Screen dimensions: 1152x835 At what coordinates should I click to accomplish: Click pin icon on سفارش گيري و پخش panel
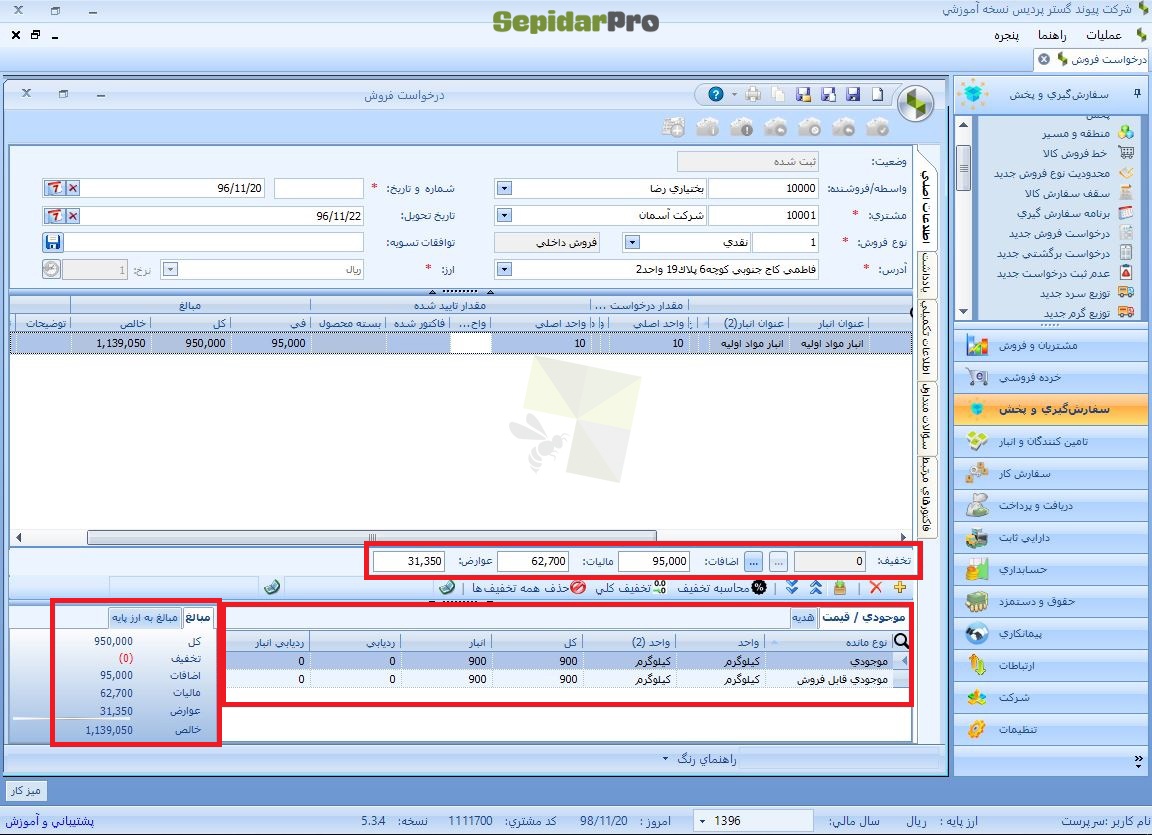click(1137, 94)
